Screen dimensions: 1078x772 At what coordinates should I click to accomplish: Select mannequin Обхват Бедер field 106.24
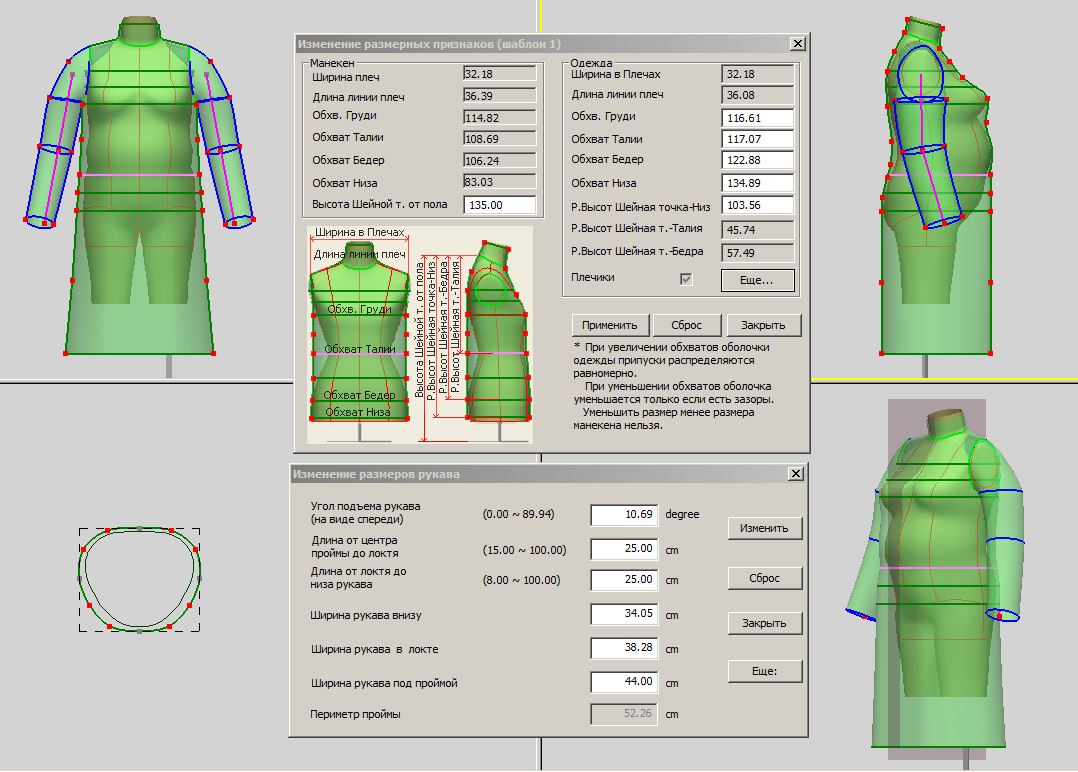click(x=499, y=161)
